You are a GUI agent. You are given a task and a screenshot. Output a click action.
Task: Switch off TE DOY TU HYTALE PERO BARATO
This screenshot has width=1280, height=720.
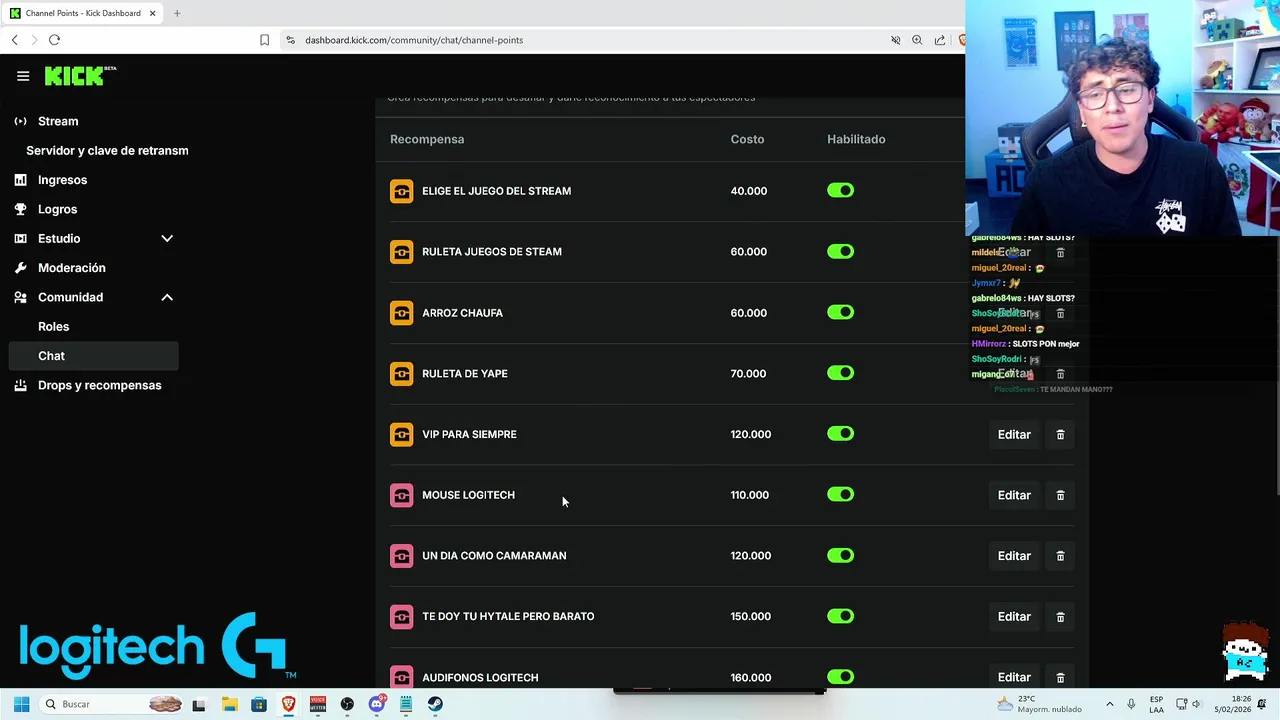[840, 616]
